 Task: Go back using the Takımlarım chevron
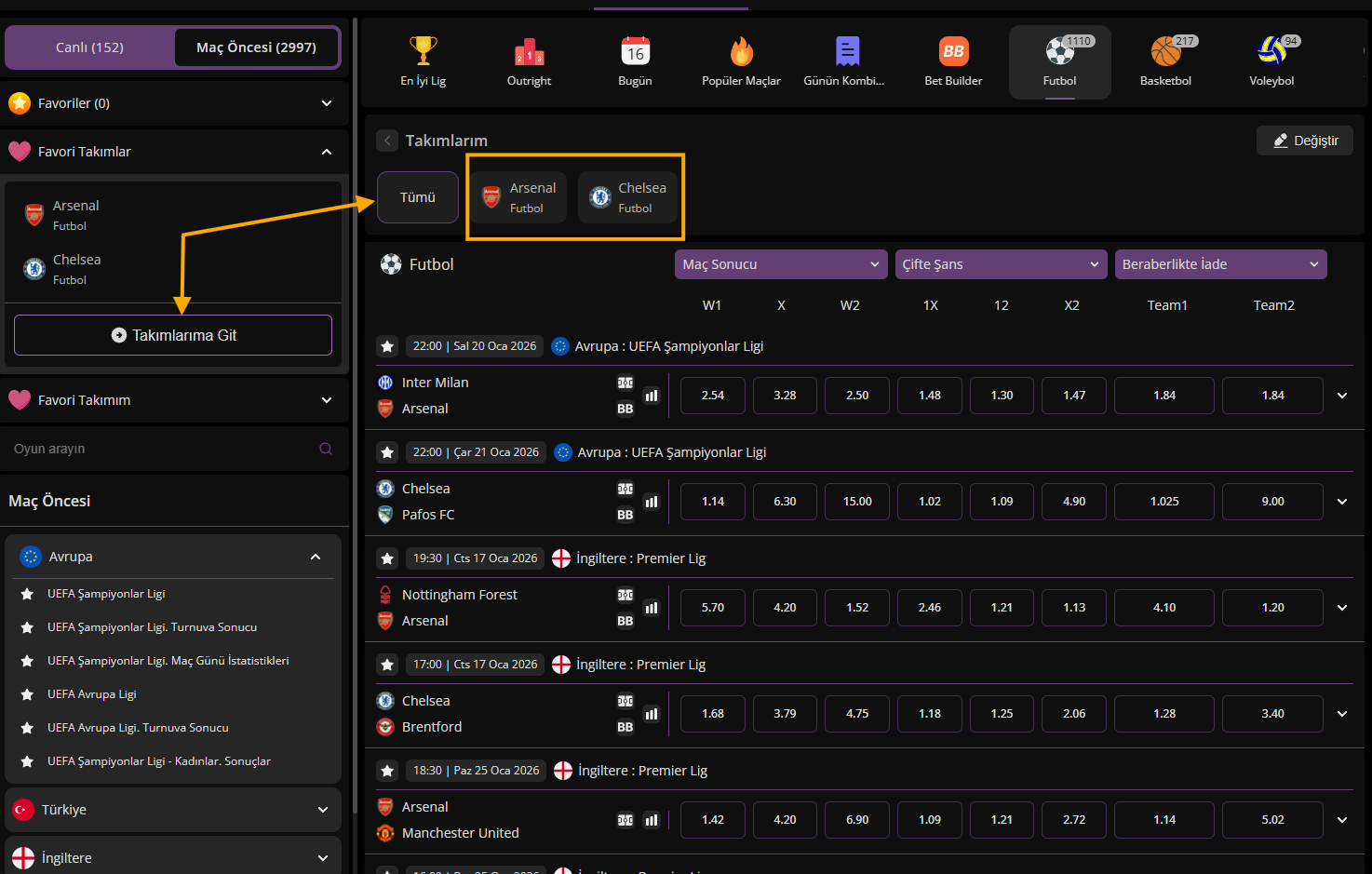[387, 141]
